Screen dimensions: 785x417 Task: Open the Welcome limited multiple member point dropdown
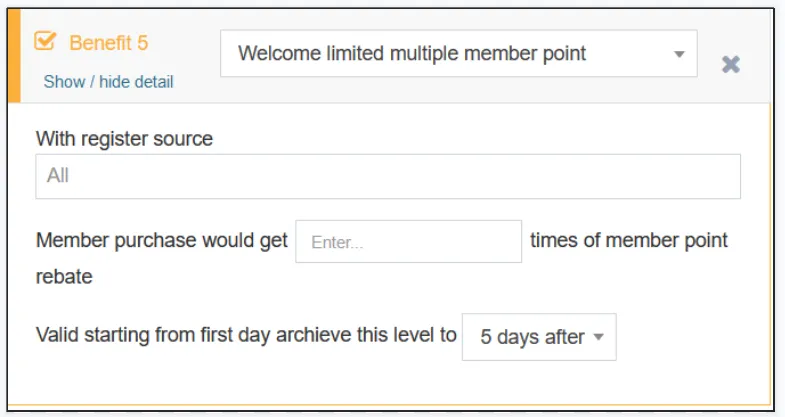coord(458,54)
